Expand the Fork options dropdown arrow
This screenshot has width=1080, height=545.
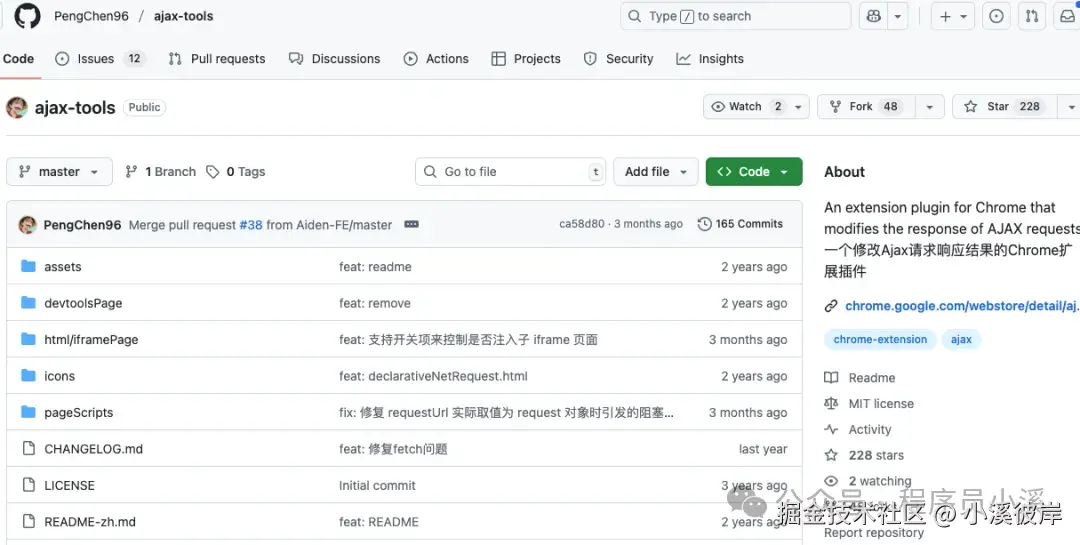pos(929,107)
